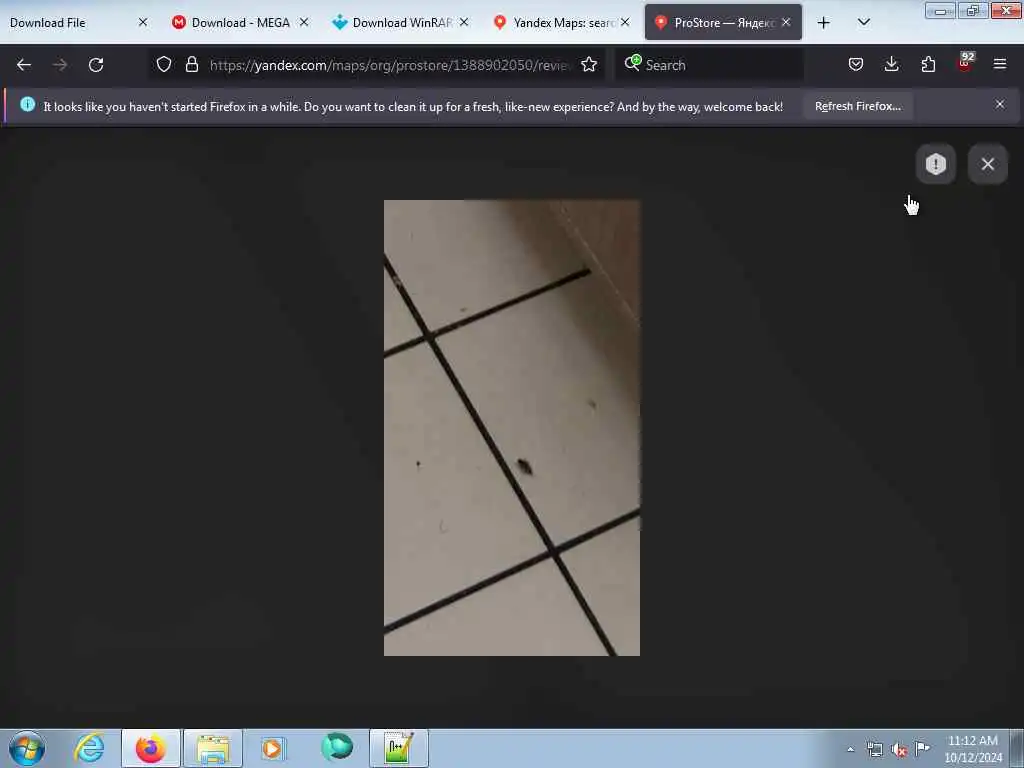Expand the list all tabs chevron
1024x768 pixels.
coord(863,23)
